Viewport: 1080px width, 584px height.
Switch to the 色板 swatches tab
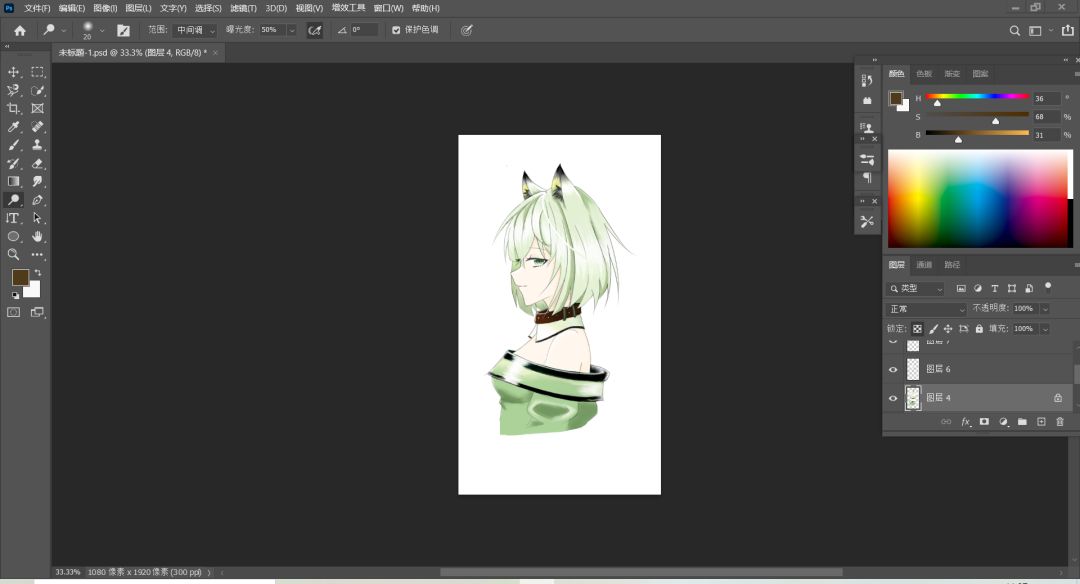pos(925,73)
